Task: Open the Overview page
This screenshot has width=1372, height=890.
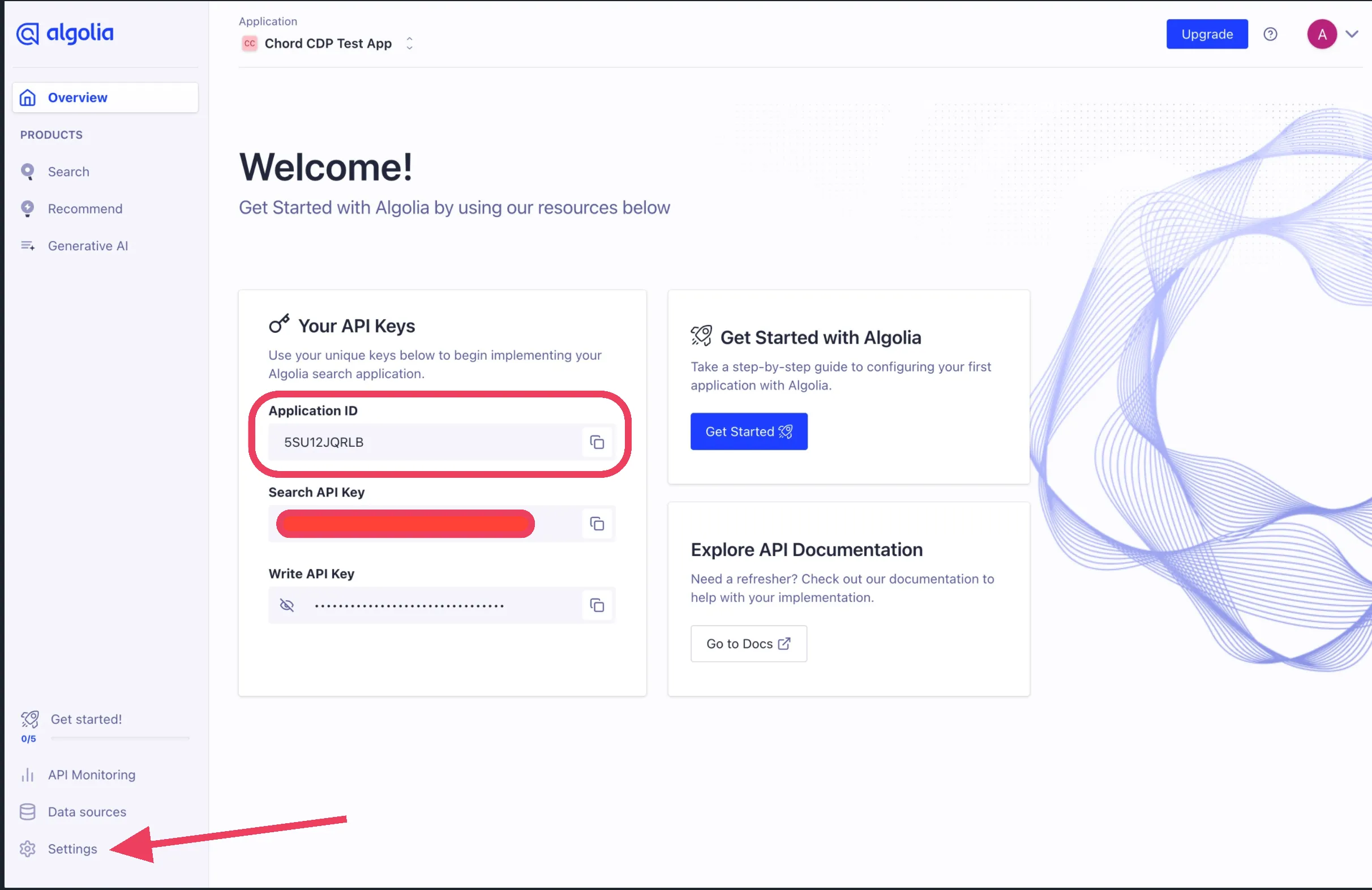Action: (105, 97)
